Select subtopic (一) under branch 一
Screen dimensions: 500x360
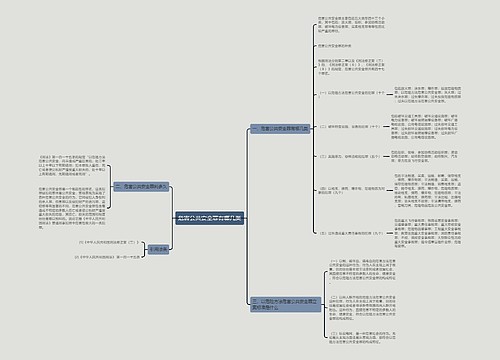tap(352, 94)
